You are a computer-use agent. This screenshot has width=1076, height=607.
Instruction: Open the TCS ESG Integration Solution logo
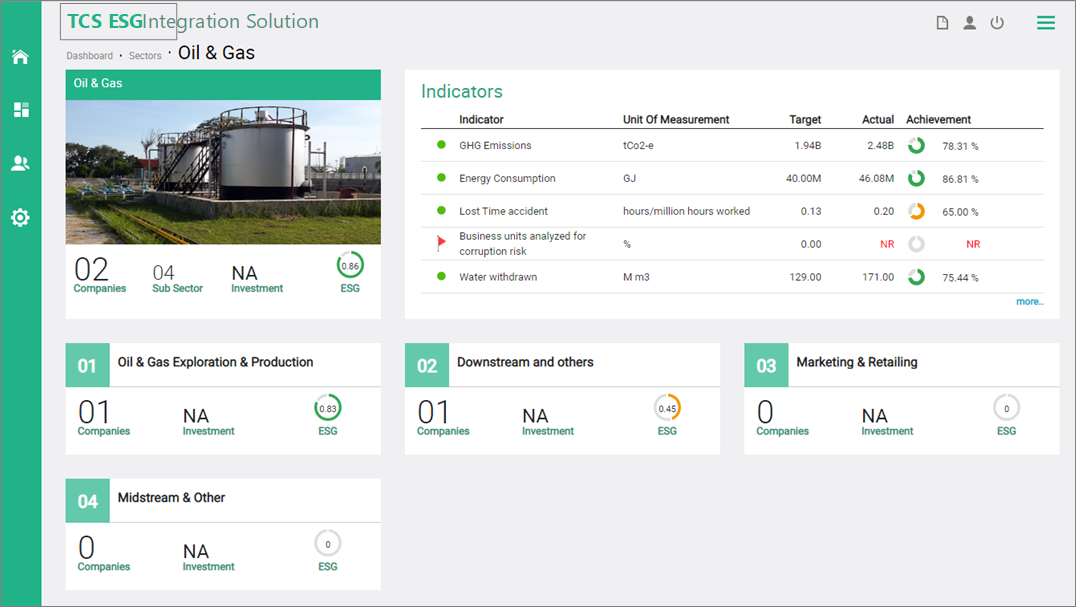click(x=192, y=21)
